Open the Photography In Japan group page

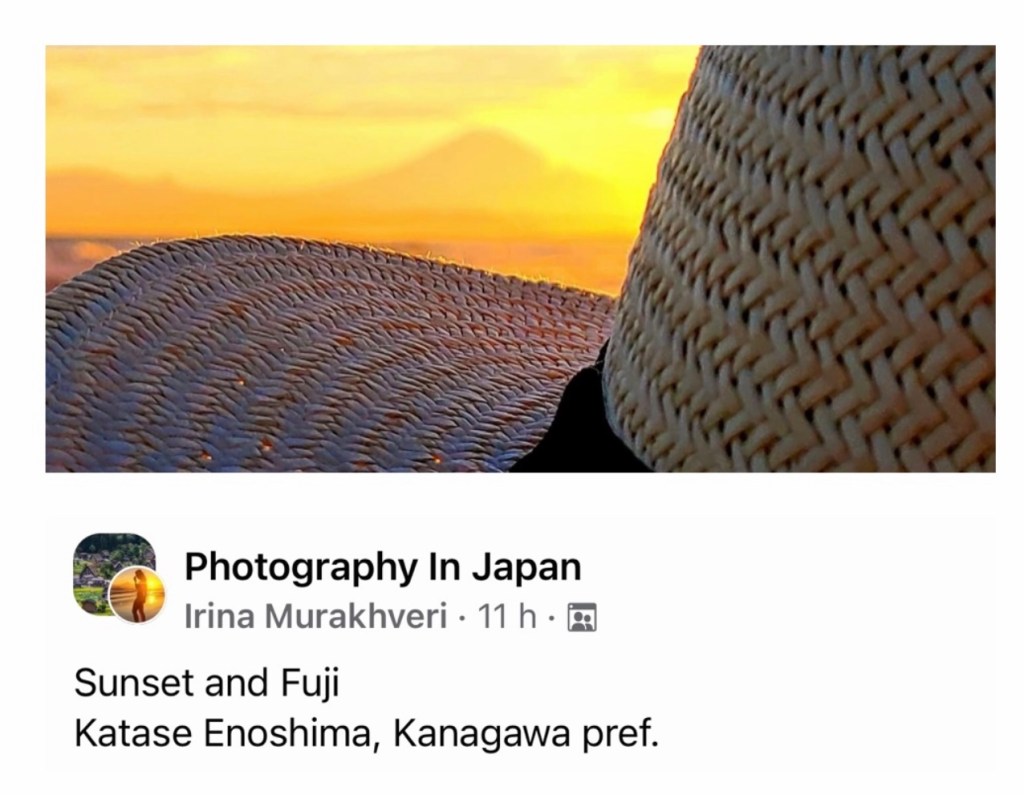(x=383, y=566)
